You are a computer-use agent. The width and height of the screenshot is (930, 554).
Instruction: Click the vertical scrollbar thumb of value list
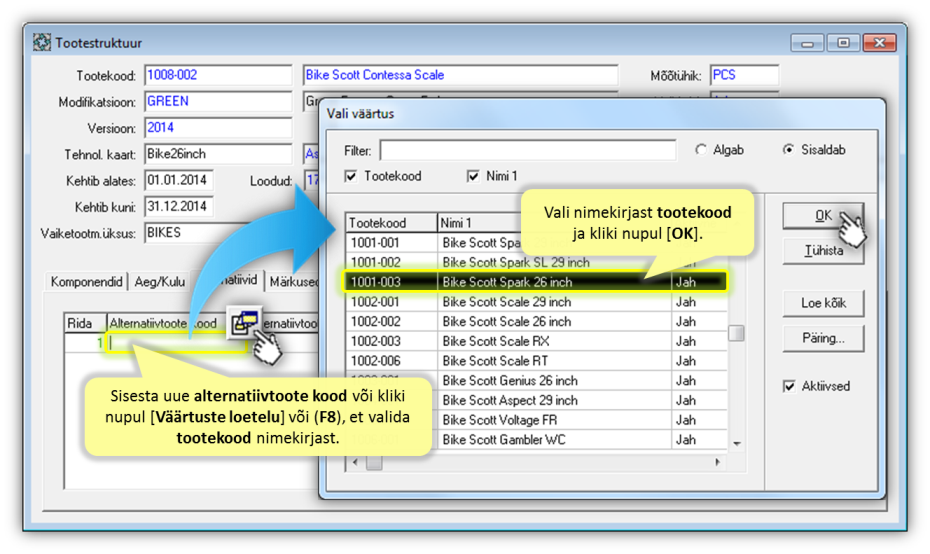(x=736, y=333)
